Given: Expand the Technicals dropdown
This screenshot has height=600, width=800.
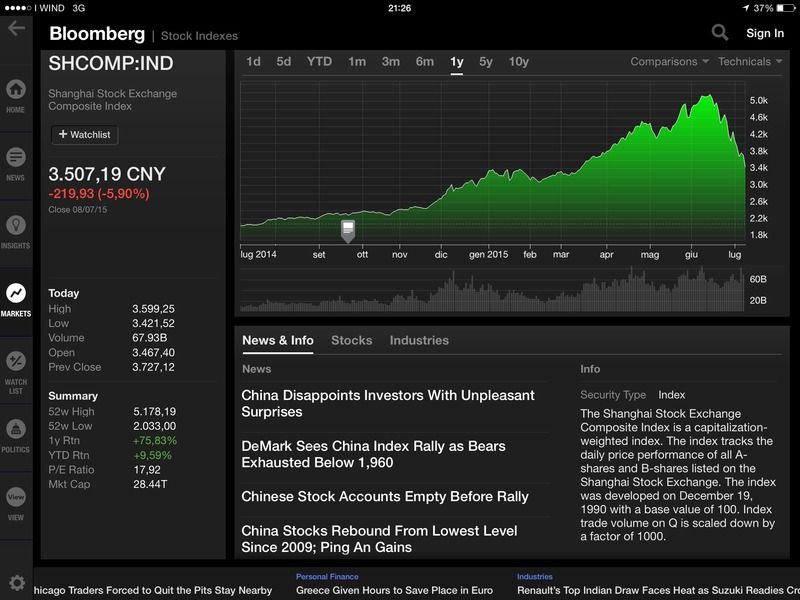Looking at the screenshot, I should (x=750, y=62).
